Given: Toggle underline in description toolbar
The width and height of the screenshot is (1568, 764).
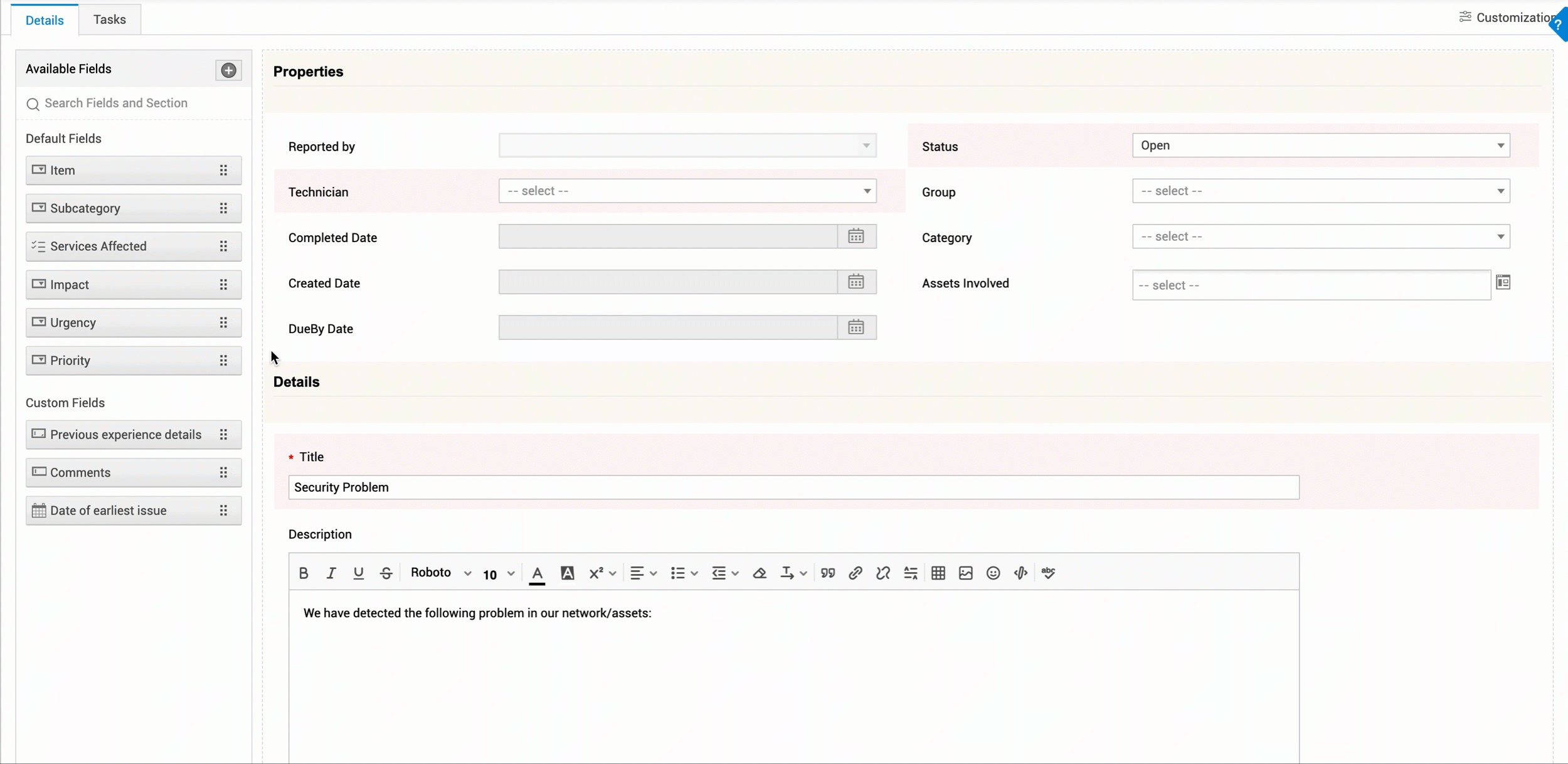Looking at the screenshot, I should pyautogui.click(x=358, y=573).
